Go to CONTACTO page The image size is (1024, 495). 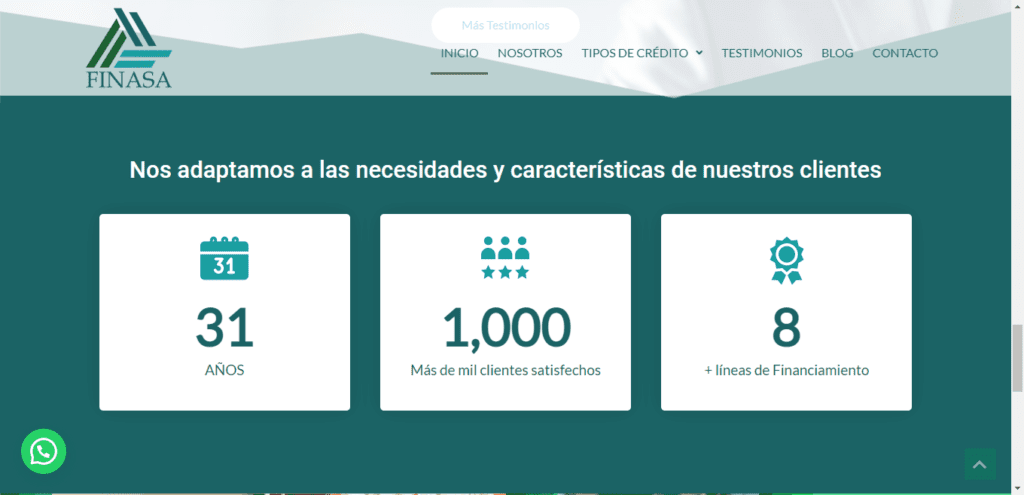905,54
